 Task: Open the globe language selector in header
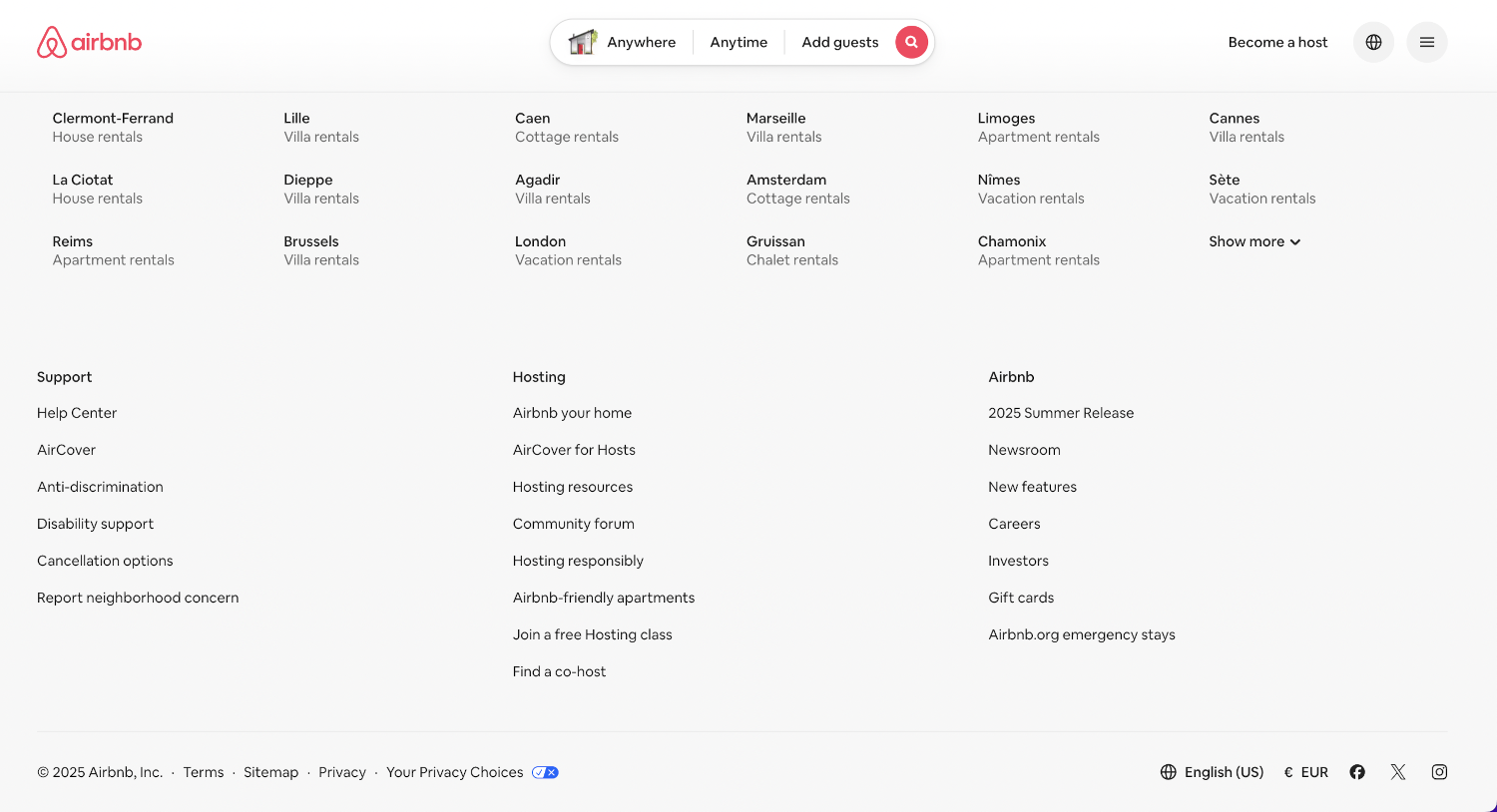click(1373, 42)
